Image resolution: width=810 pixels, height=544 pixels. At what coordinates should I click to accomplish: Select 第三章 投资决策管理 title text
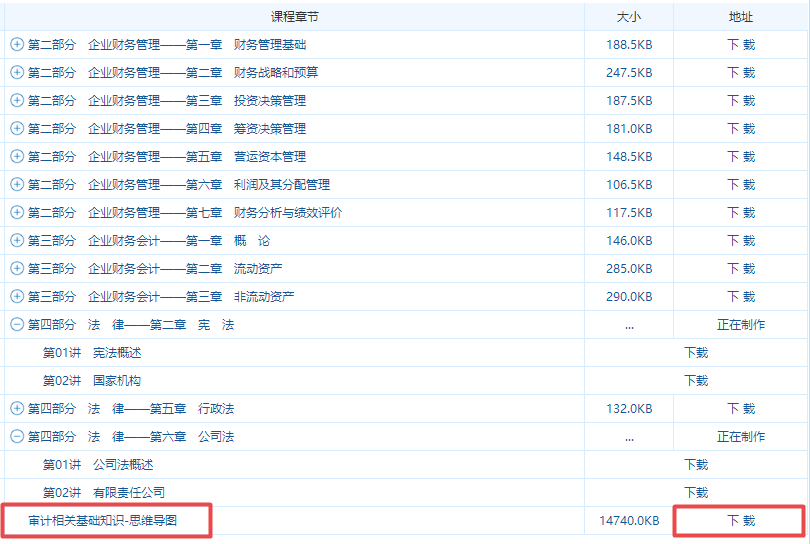167,101
